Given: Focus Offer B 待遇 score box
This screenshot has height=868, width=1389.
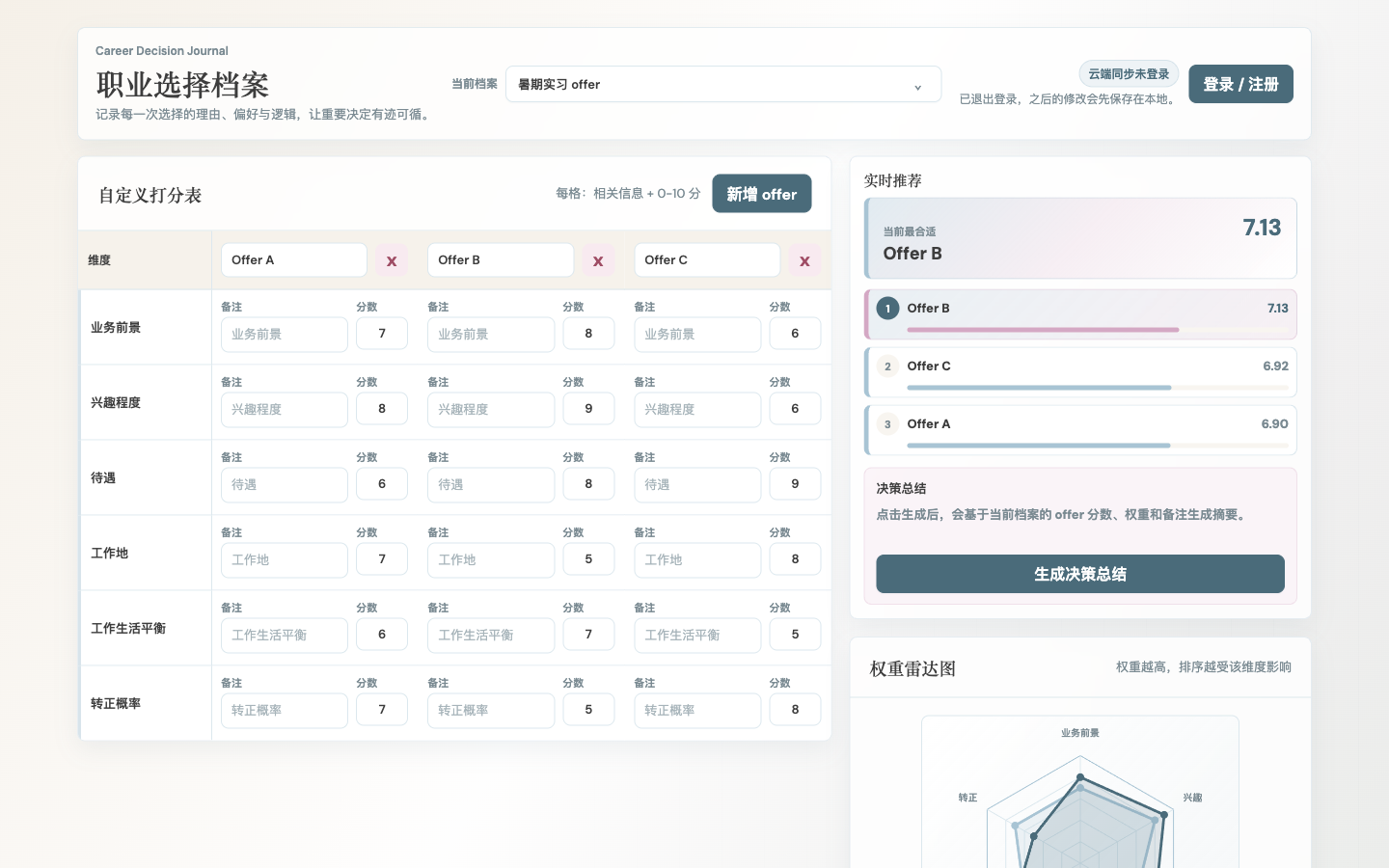Looking at the screenshot, I should coord(588,484).
